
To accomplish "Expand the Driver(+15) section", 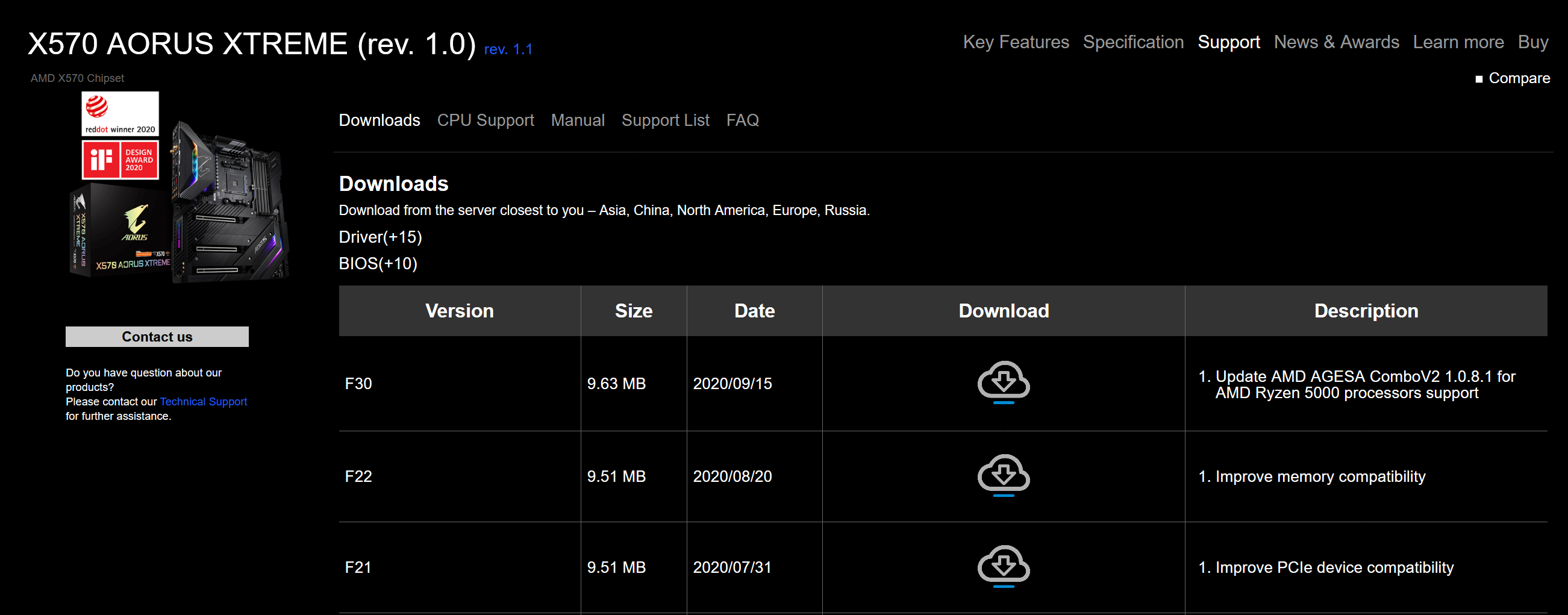I will [x=380, y=237].
